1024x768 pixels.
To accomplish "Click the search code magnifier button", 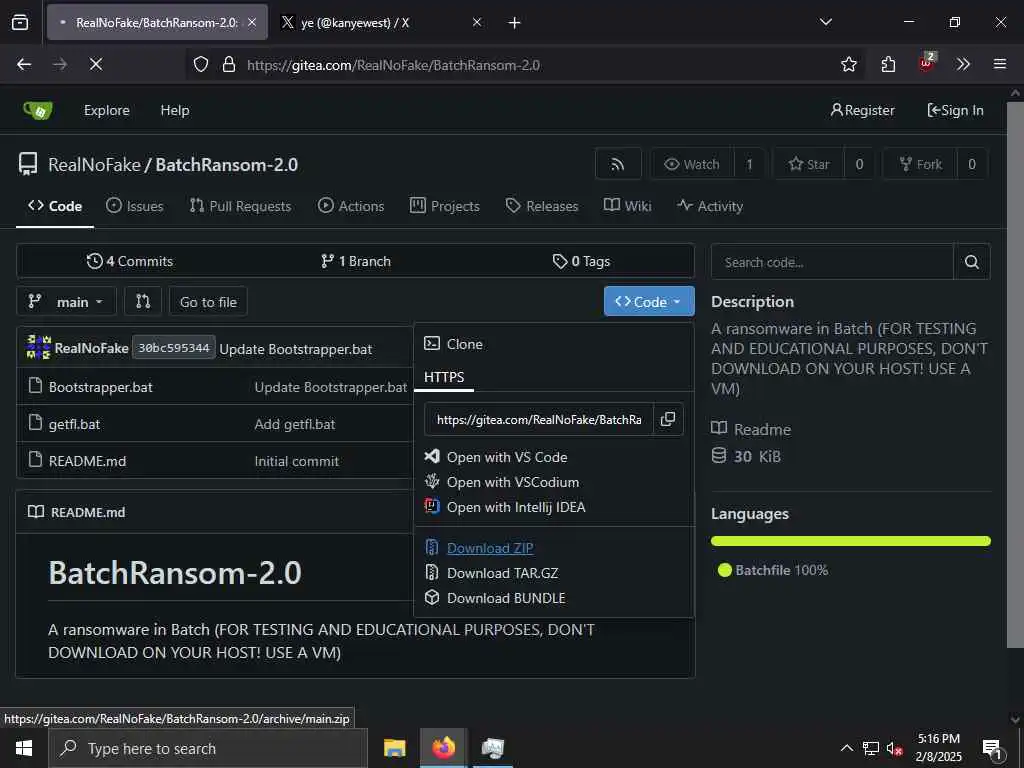I will tap(971, 262).
